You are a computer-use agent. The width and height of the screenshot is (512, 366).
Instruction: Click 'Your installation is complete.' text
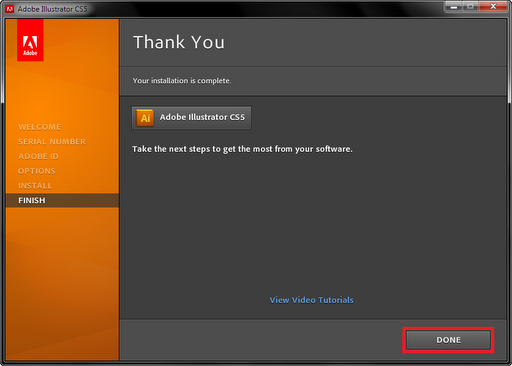[182, 81]
